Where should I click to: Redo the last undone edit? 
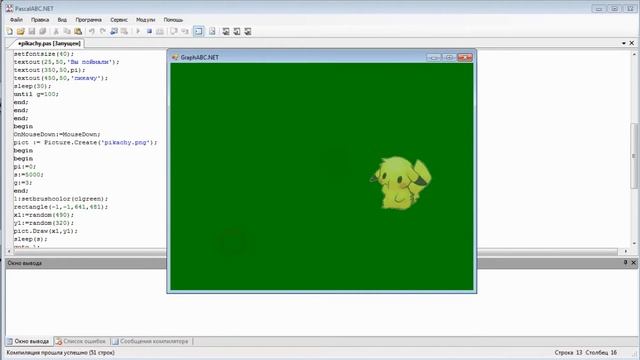click(103, 31)
